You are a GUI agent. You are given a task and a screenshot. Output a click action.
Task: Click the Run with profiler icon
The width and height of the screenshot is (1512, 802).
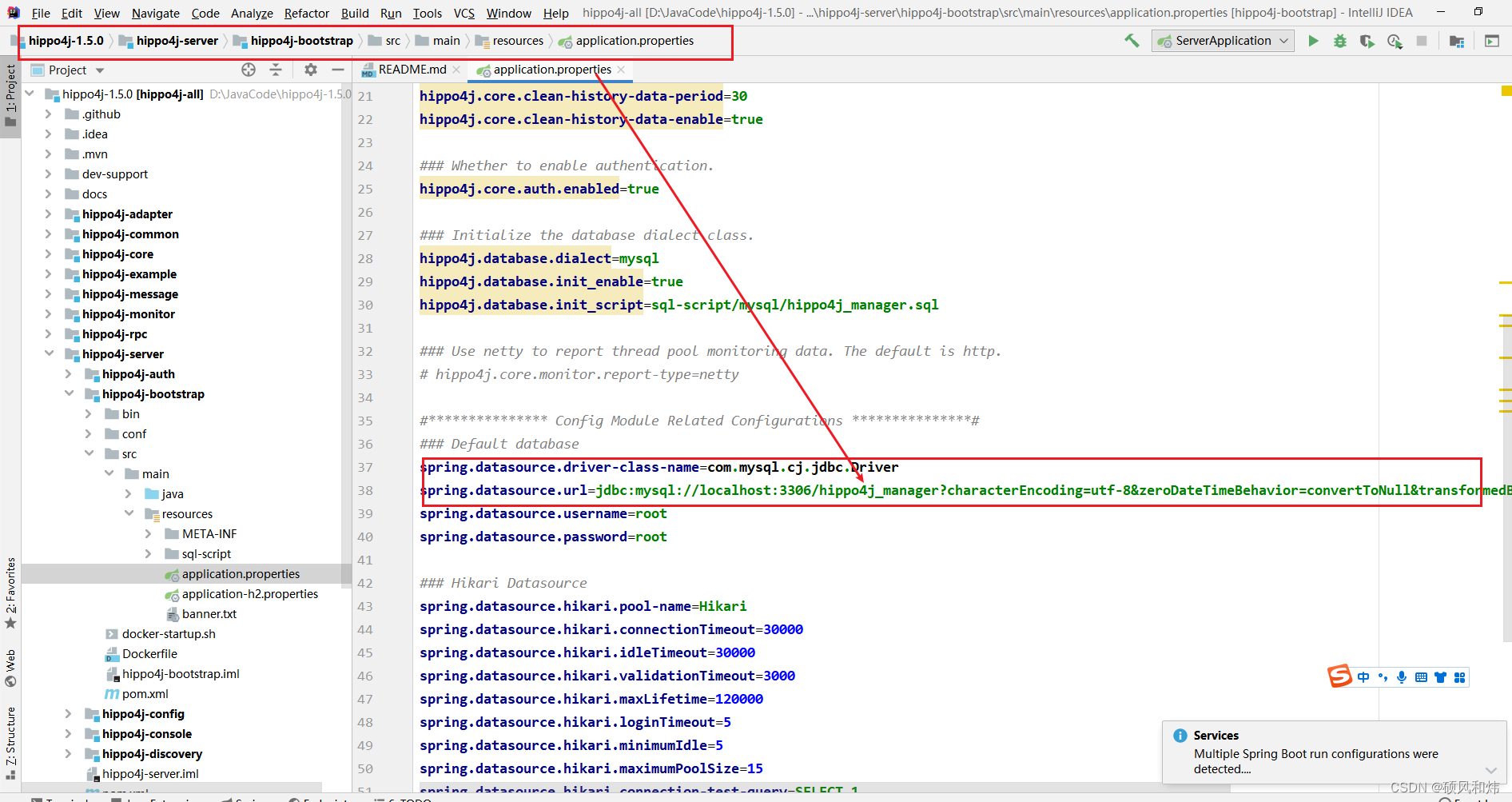[1395, 41]
